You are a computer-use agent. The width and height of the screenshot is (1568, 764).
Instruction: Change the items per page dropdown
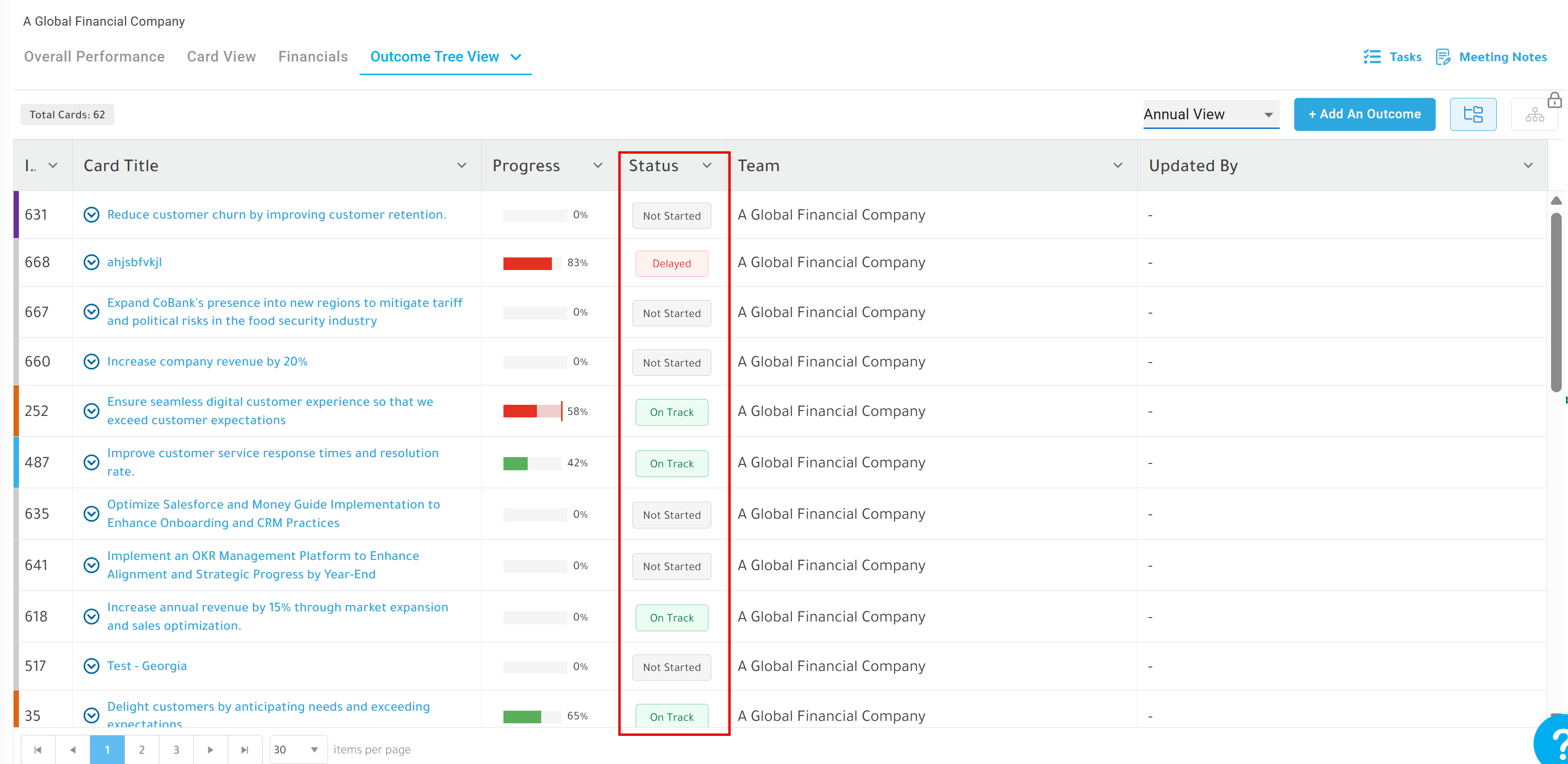tap(298, 749)
